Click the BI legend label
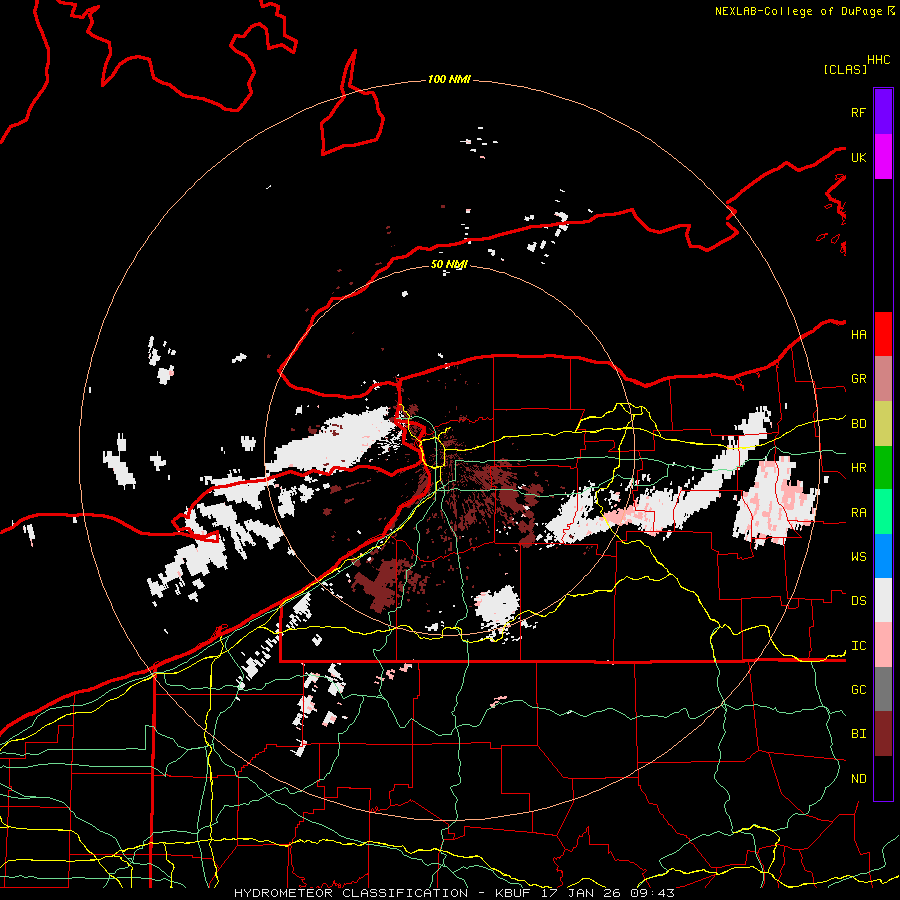The image size is (900, 900). 858,734
